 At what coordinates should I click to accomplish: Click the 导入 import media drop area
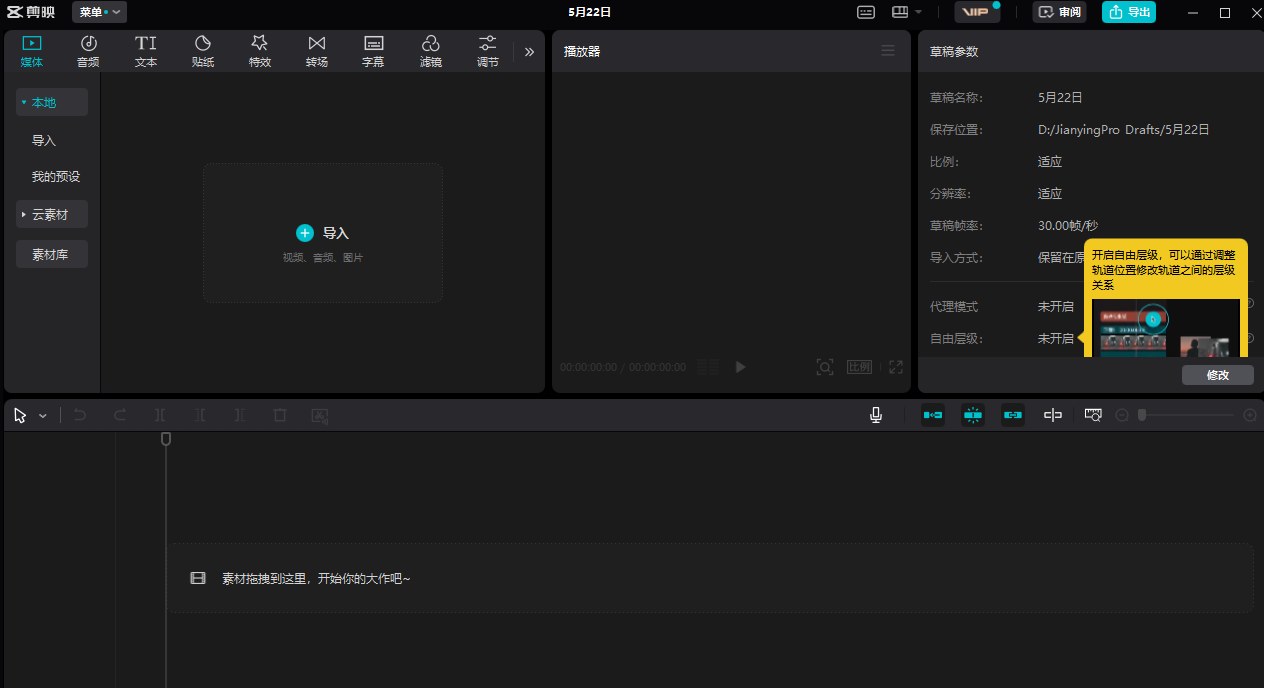point(323,233)
